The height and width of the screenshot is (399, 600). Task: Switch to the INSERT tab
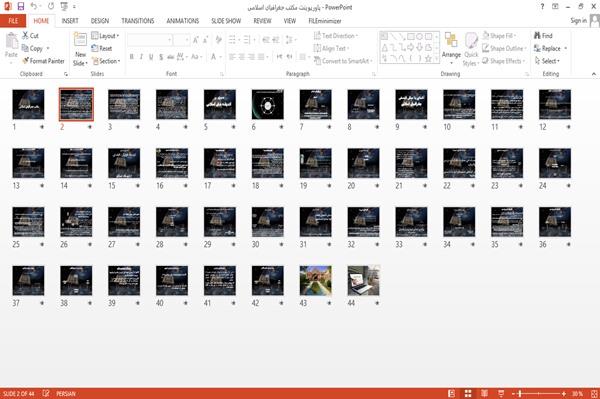pyautogui.click(x=70, y=21)
